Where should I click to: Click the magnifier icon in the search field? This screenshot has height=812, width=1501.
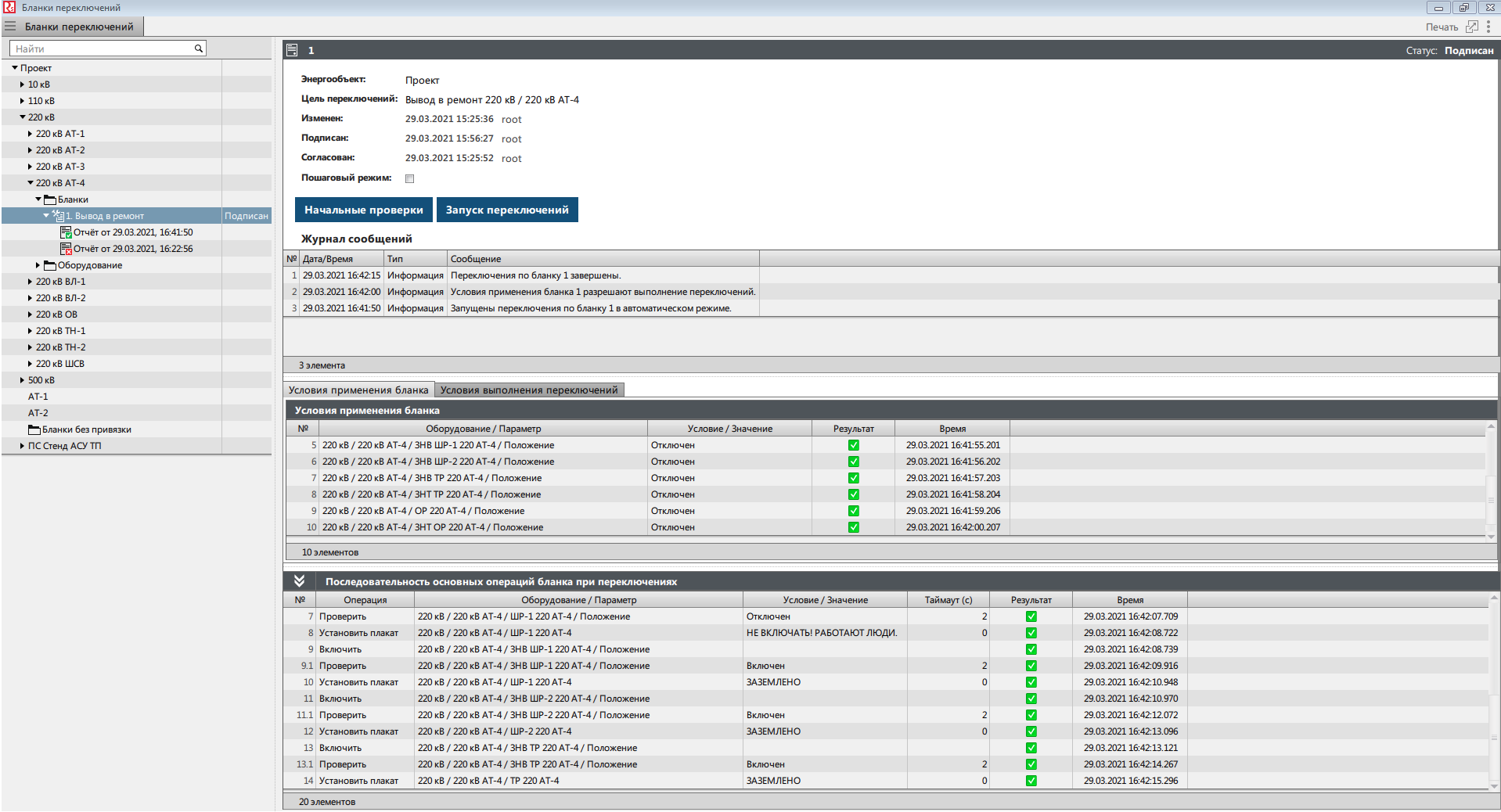tap(198, 48)
